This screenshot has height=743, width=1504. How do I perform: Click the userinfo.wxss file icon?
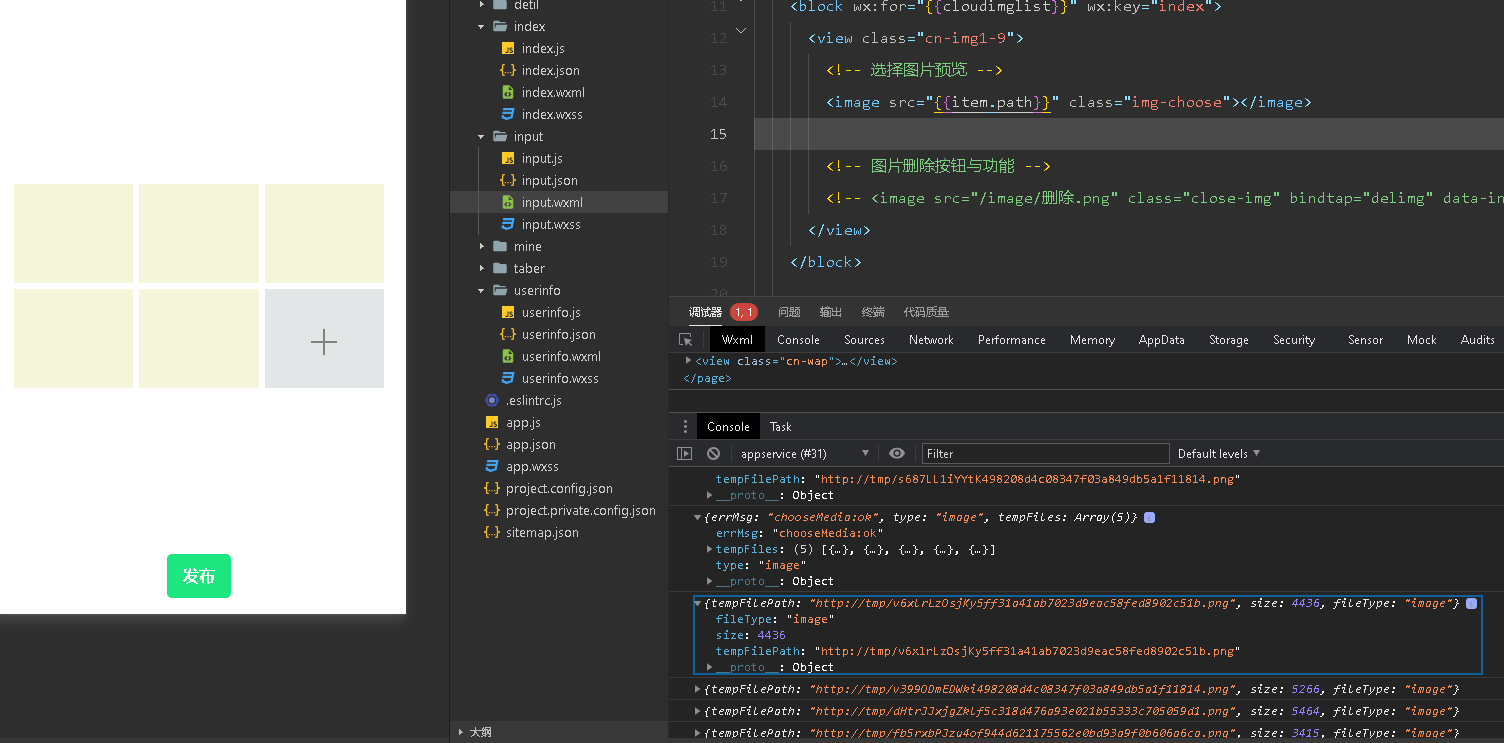coord(508,379)
